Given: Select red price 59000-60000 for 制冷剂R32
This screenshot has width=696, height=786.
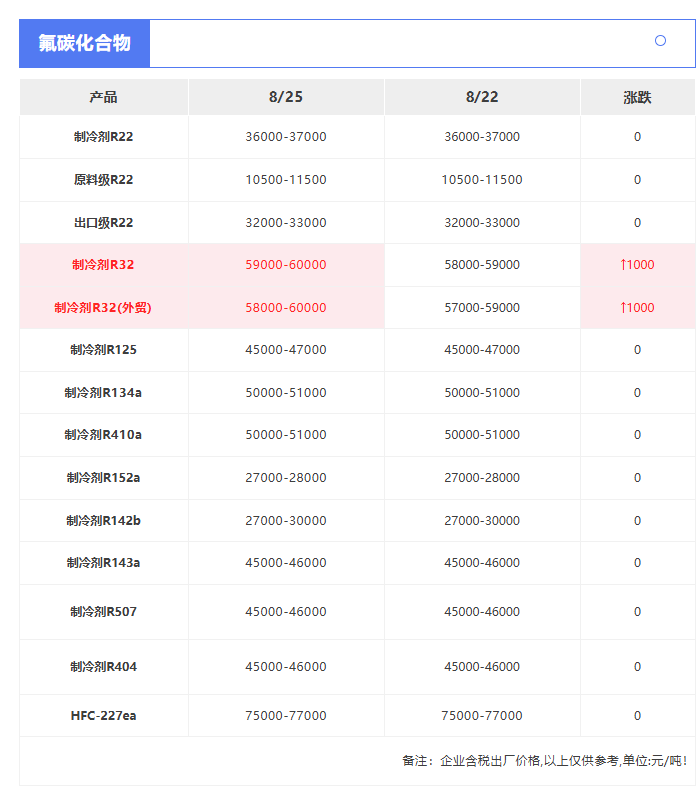Looking at the screenshot, I should (286, 265).
